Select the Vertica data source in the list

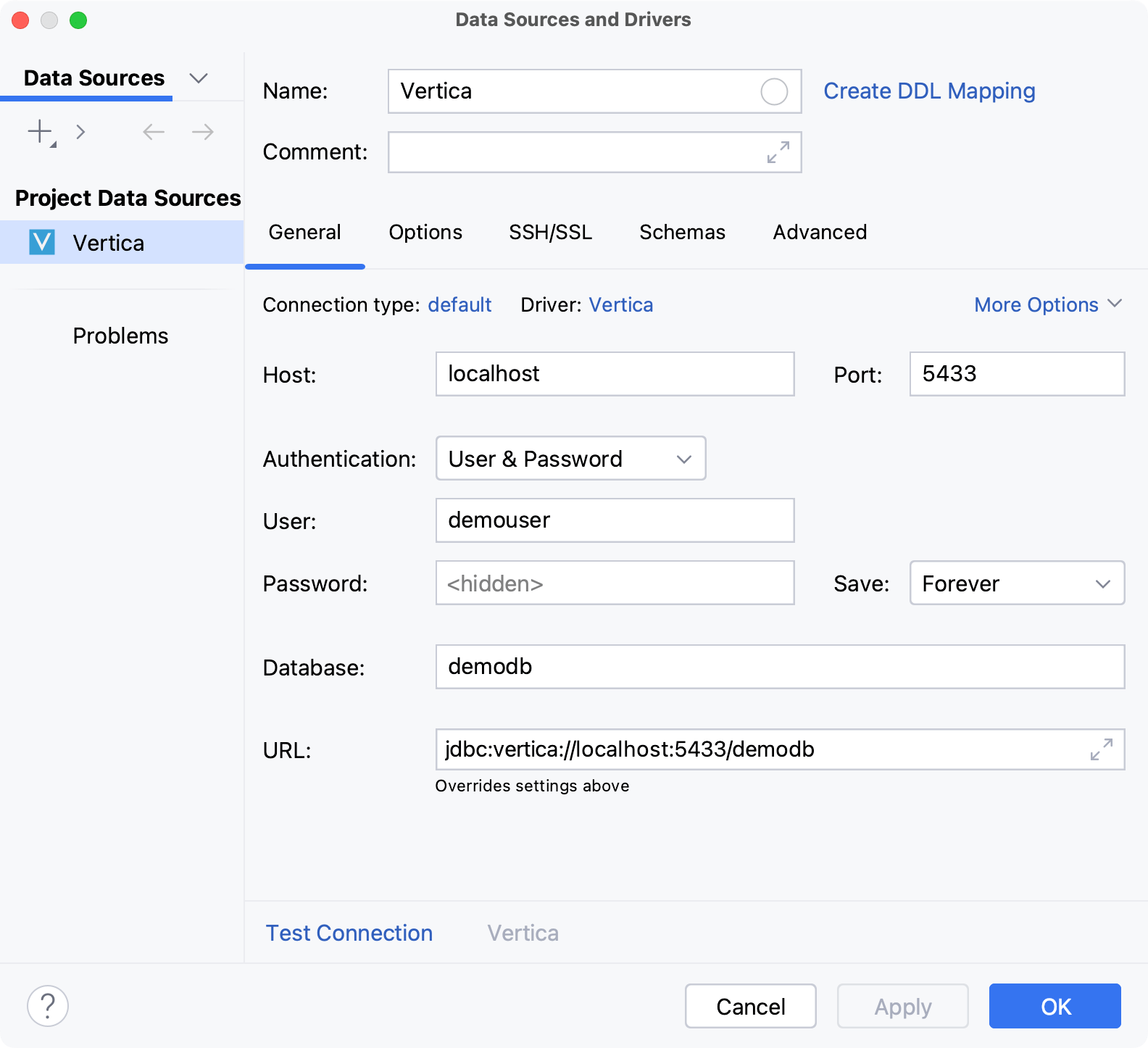coord(109,243)
